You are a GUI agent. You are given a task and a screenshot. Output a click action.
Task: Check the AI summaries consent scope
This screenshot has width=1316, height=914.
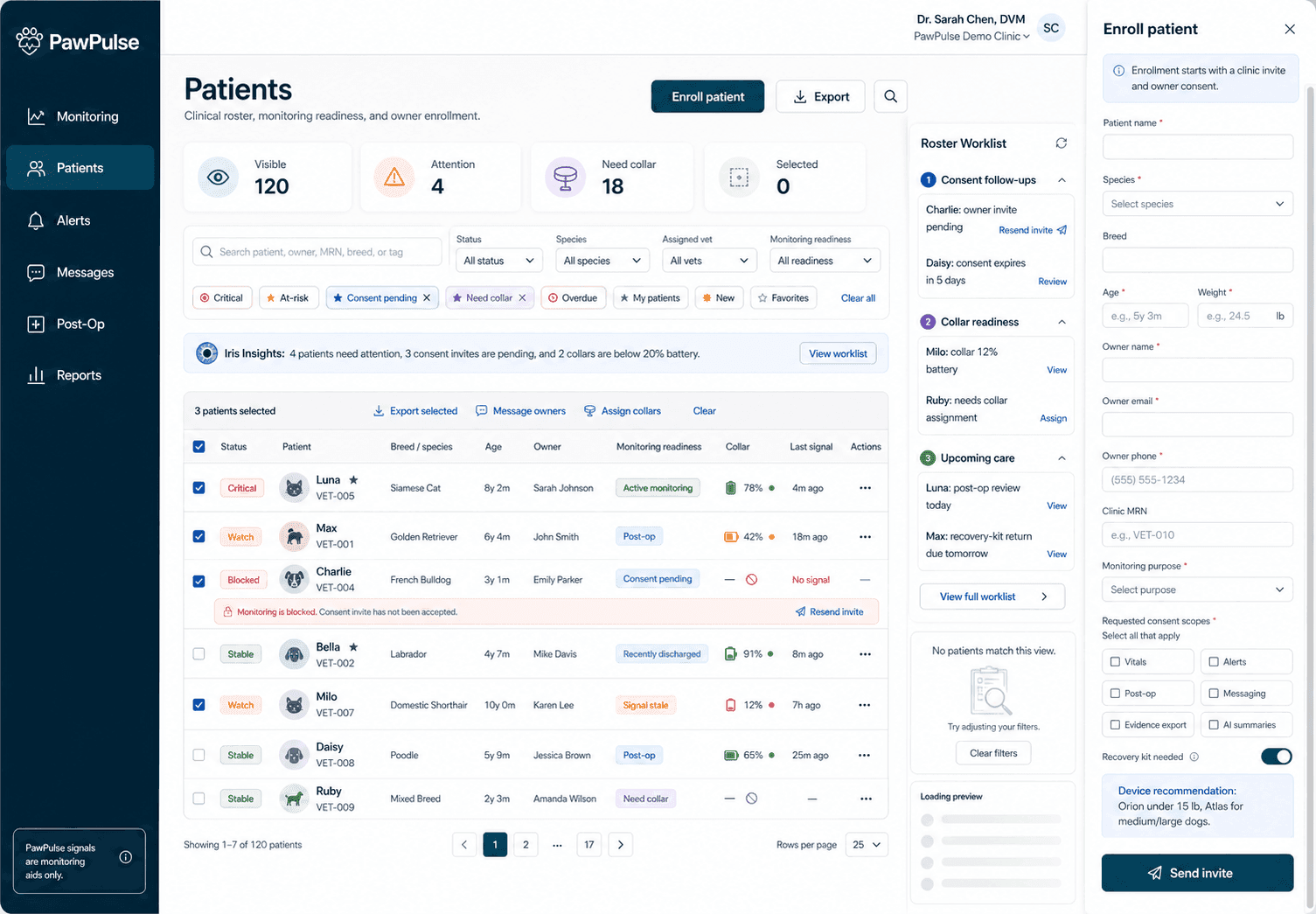(x=1214, y=725)
